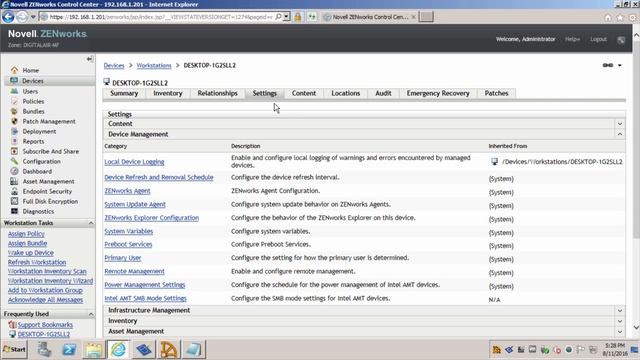This screenshot has width=640, height=360.
Task: Open the Primary User setting link
Action: [x=123, y=258]
